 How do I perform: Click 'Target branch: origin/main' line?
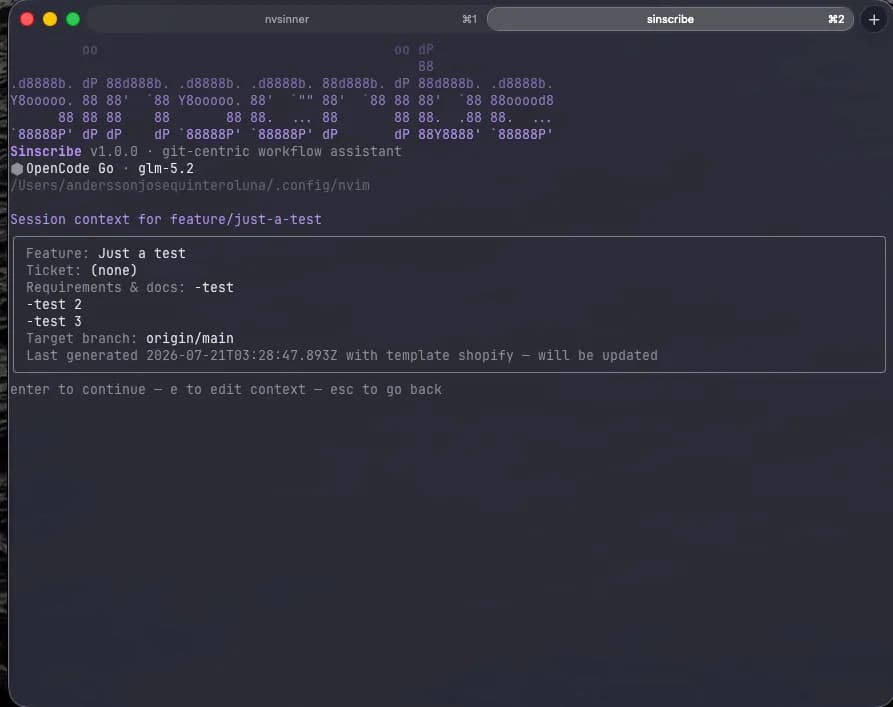[x=130, y=338]
